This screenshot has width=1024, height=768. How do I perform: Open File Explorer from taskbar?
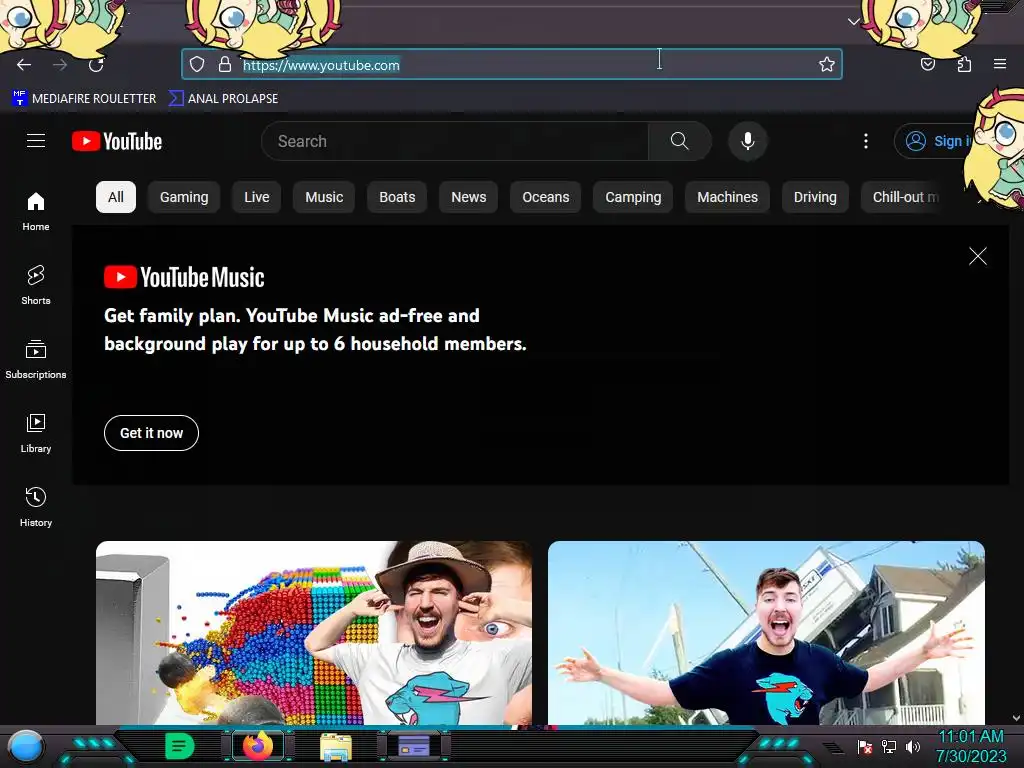click(x=336, y=746)
